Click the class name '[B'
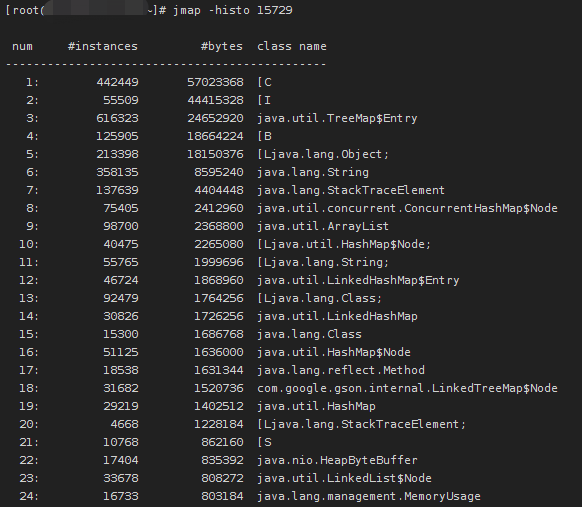The image size is (582, 507). pos(264,136)
